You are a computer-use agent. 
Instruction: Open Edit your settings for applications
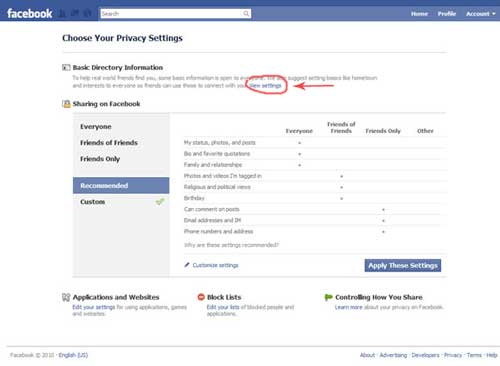pyautogui.click(x=94, y=307)
